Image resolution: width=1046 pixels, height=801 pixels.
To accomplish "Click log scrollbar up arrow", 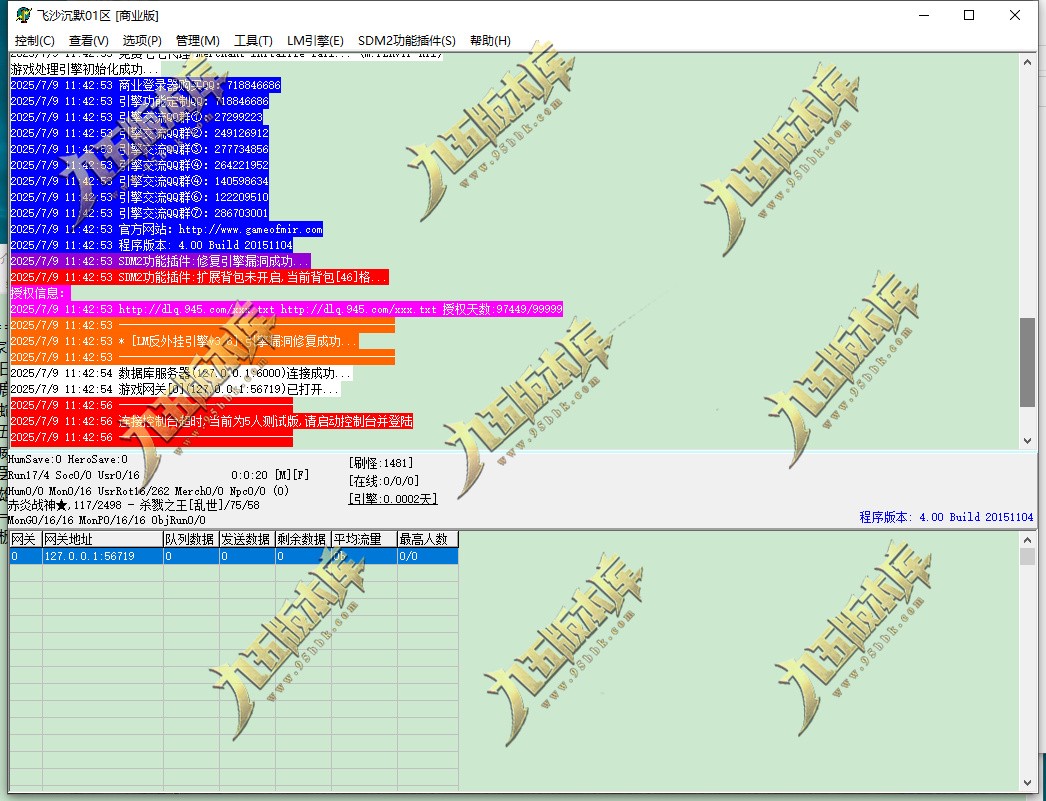I will [x=1027, y=62].
